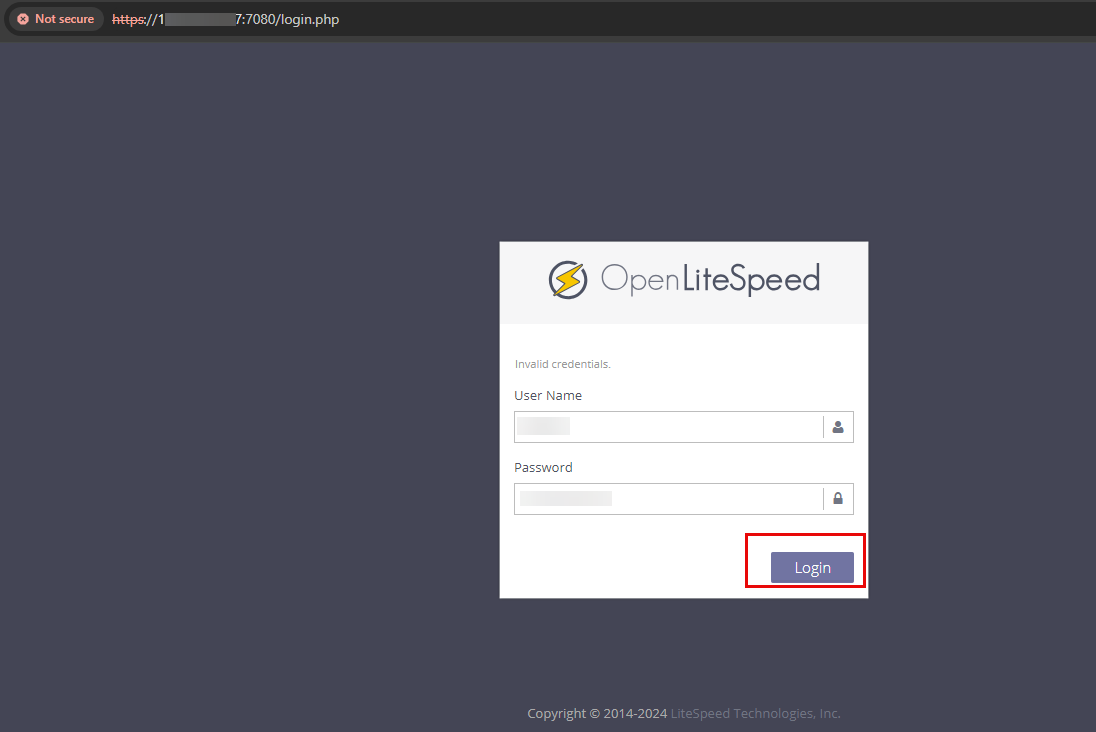Click the User Name label

(548, 395)
